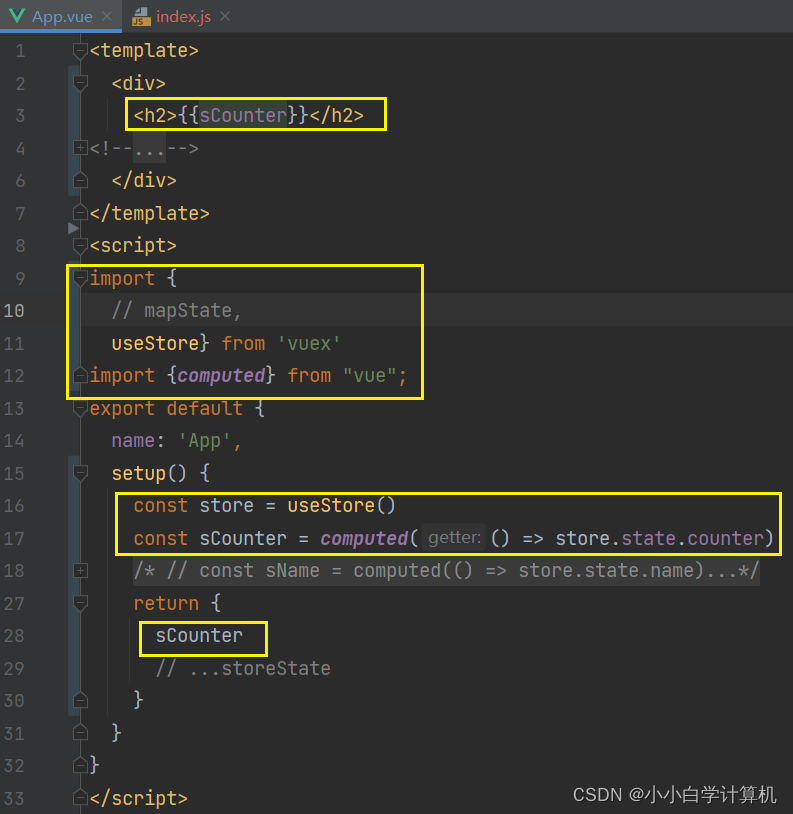Click the "vue" string literal on line 12
The width and height of the screenshot is (793, 814).
[x=369, y=375]
